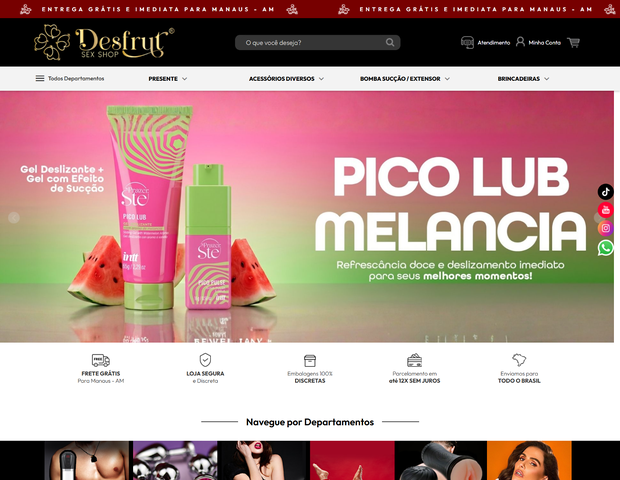Click the free shipping truck icon
This screenshot has height=480, width=620.
(x=101, y=360)
